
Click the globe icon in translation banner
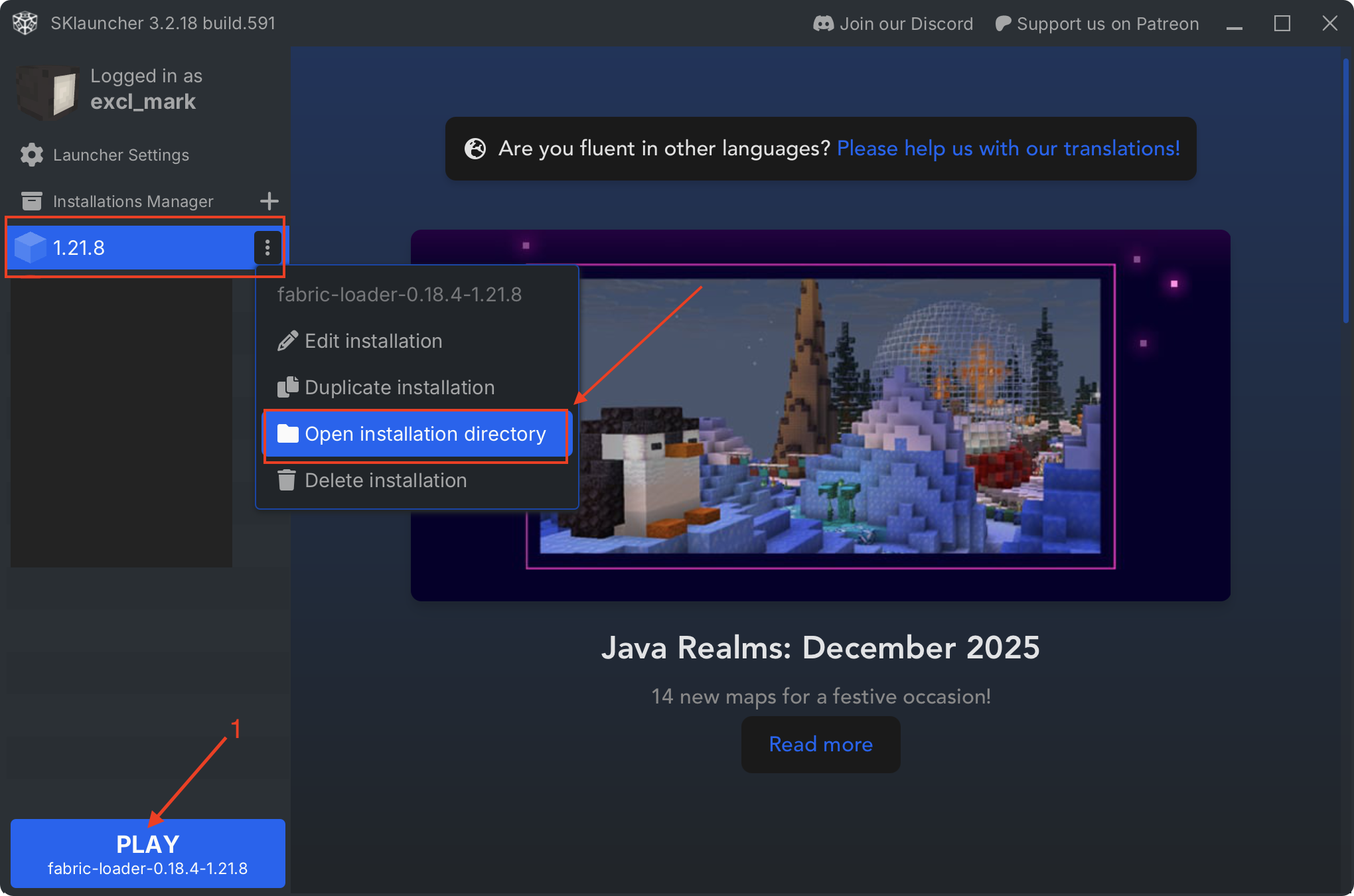475,149
